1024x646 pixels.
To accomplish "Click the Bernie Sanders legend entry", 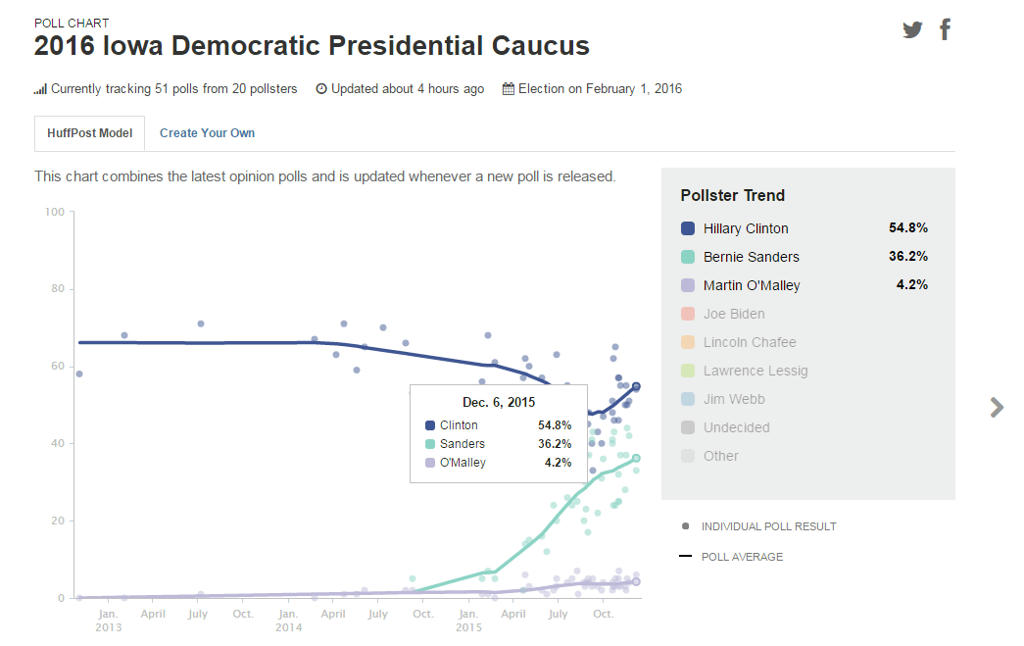I will coord(750,257).
